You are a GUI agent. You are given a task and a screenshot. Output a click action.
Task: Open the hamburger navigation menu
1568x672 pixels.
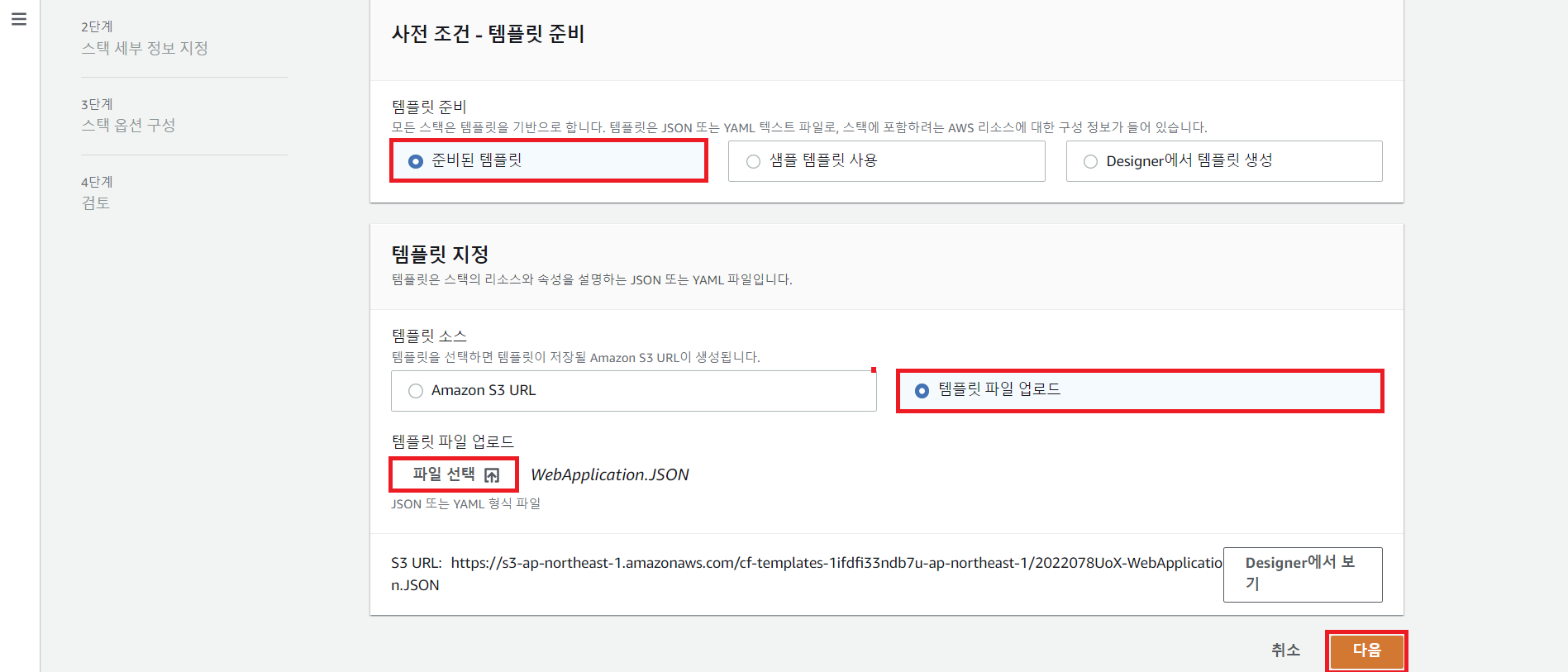pyautogui.click(x=19, y=19)
